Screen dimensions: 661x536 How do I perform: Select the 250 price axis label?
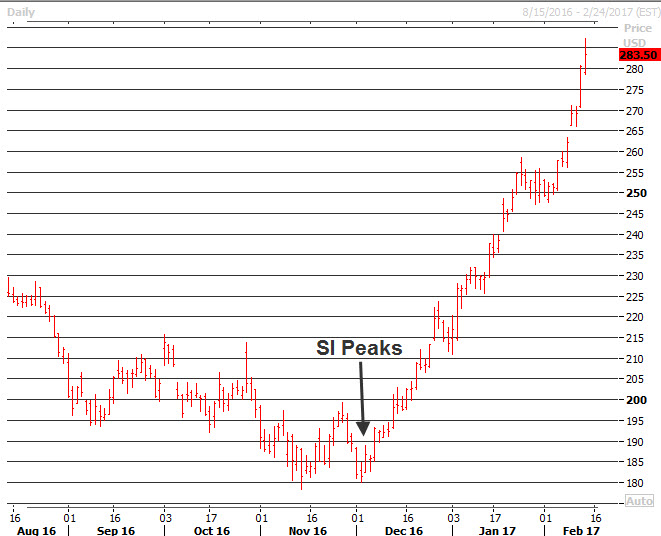pos(636,193)
